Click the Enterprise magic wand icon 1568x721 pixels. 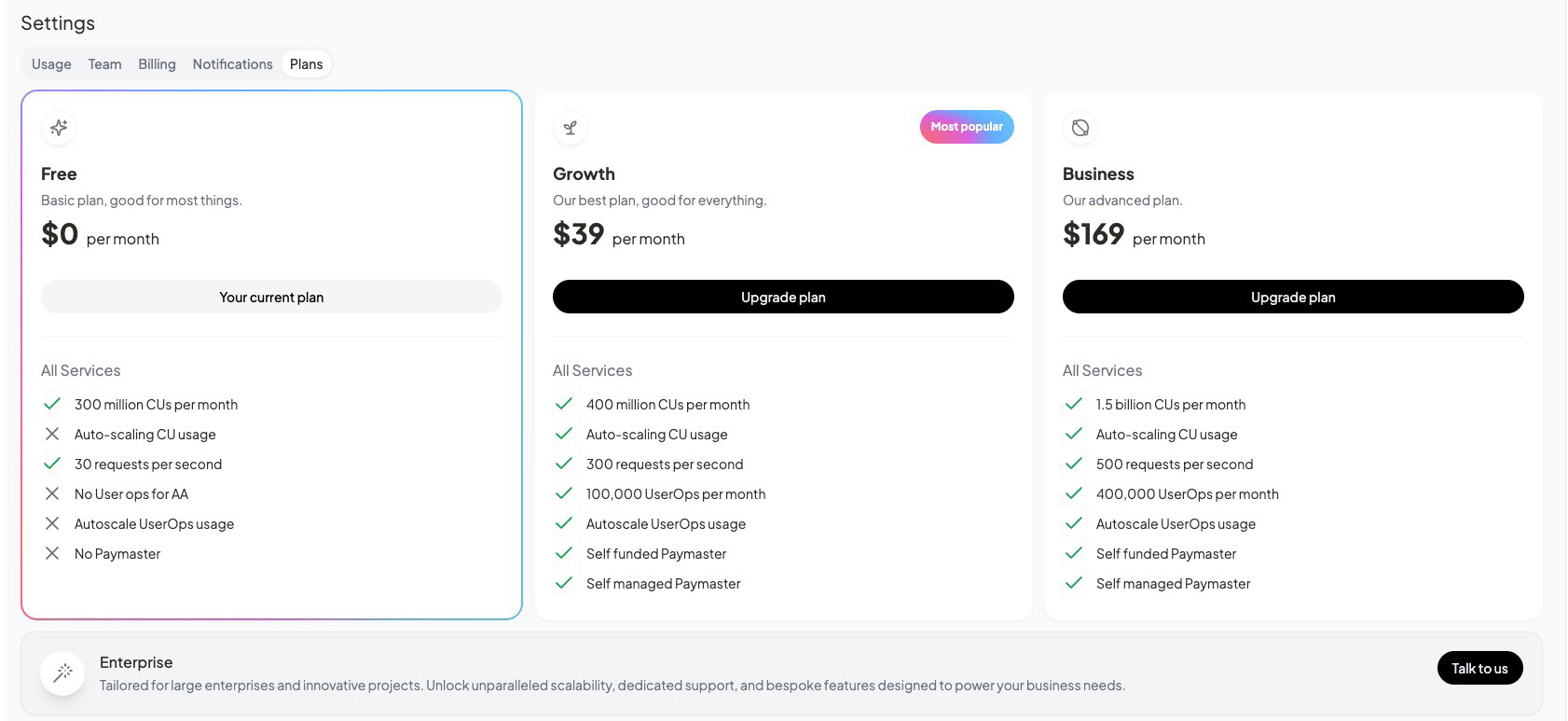click(x=63, y=672)
